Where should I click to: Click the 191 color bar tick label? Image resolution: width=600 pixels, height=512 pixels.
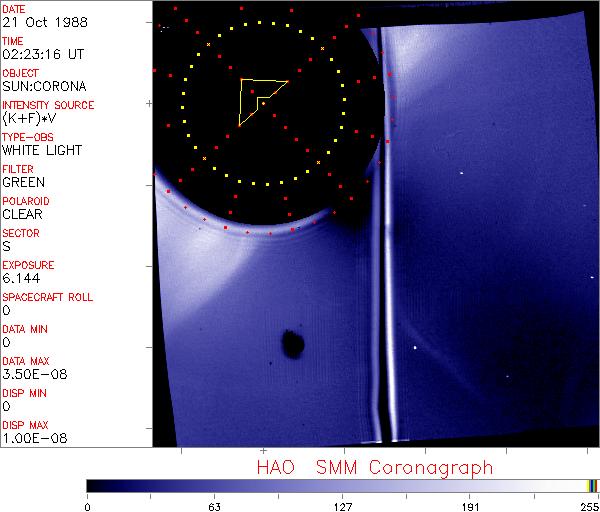(470, 507)
